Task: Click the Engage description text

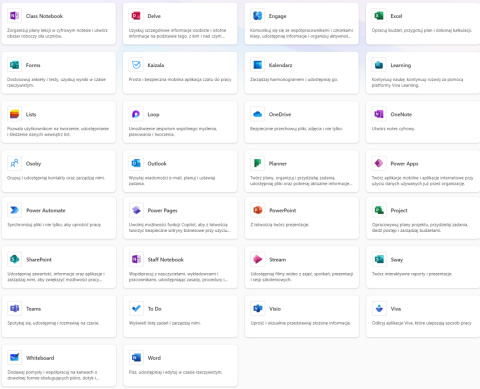Action: tap(301, 33)
